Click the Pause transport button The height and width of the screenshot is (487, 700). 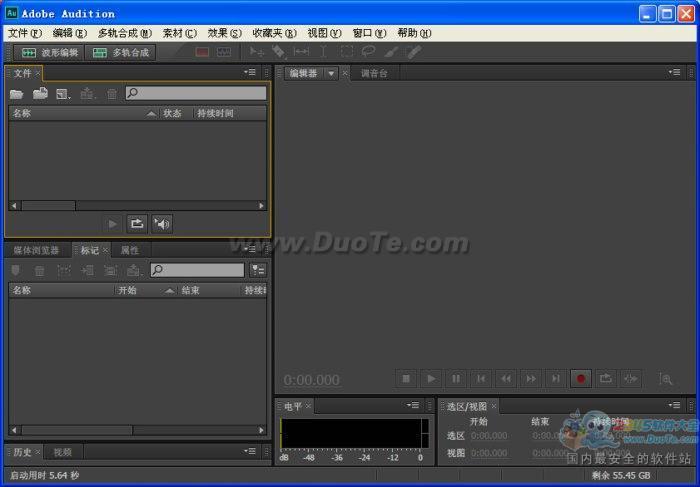456,379
